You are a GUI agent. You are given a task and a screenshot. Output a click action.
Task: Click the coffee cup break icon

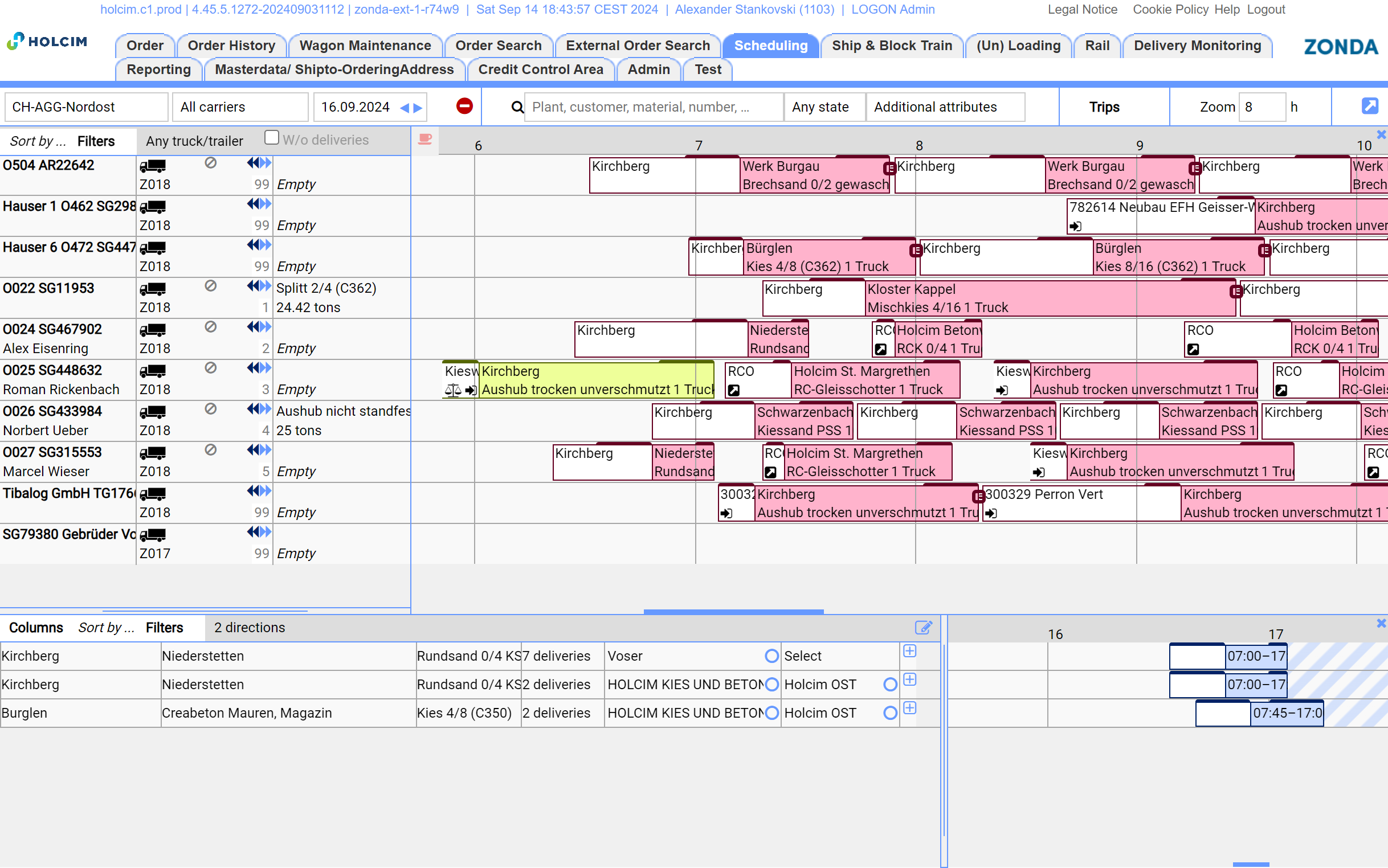(425, 140)
